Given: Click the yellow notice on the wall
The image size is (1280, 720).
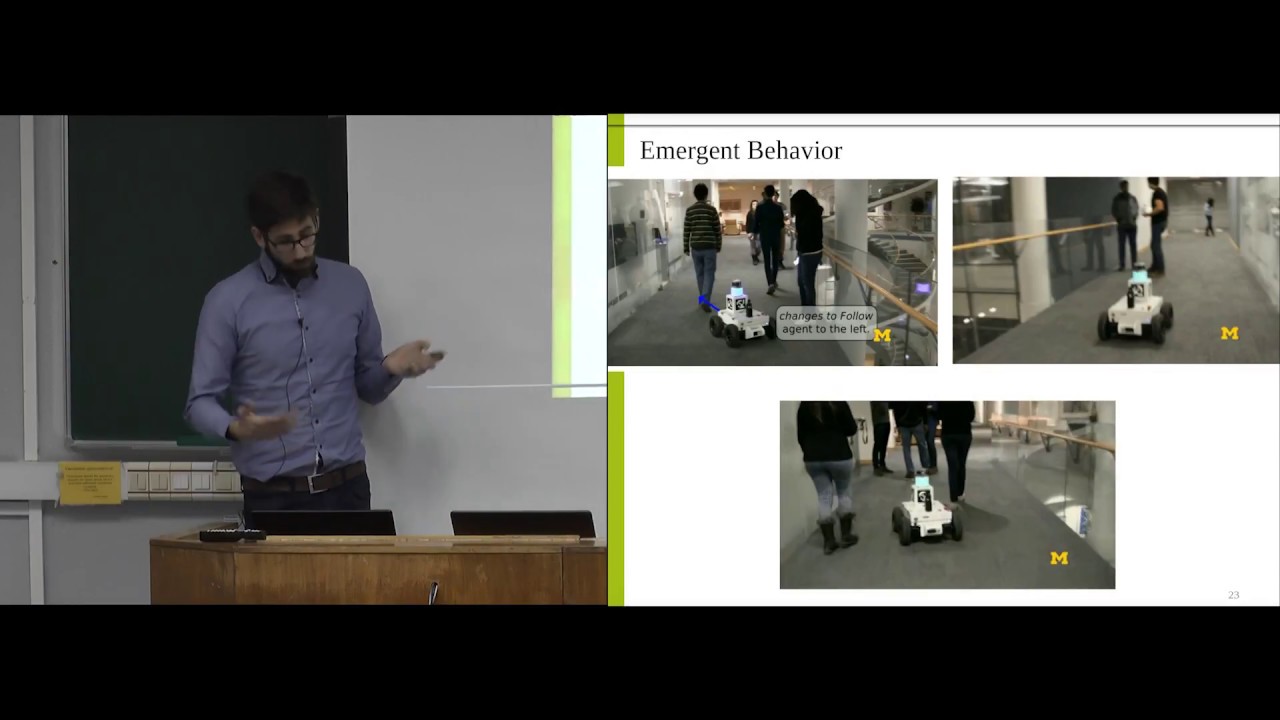Looking at the screenshot, I should point(90,483).
